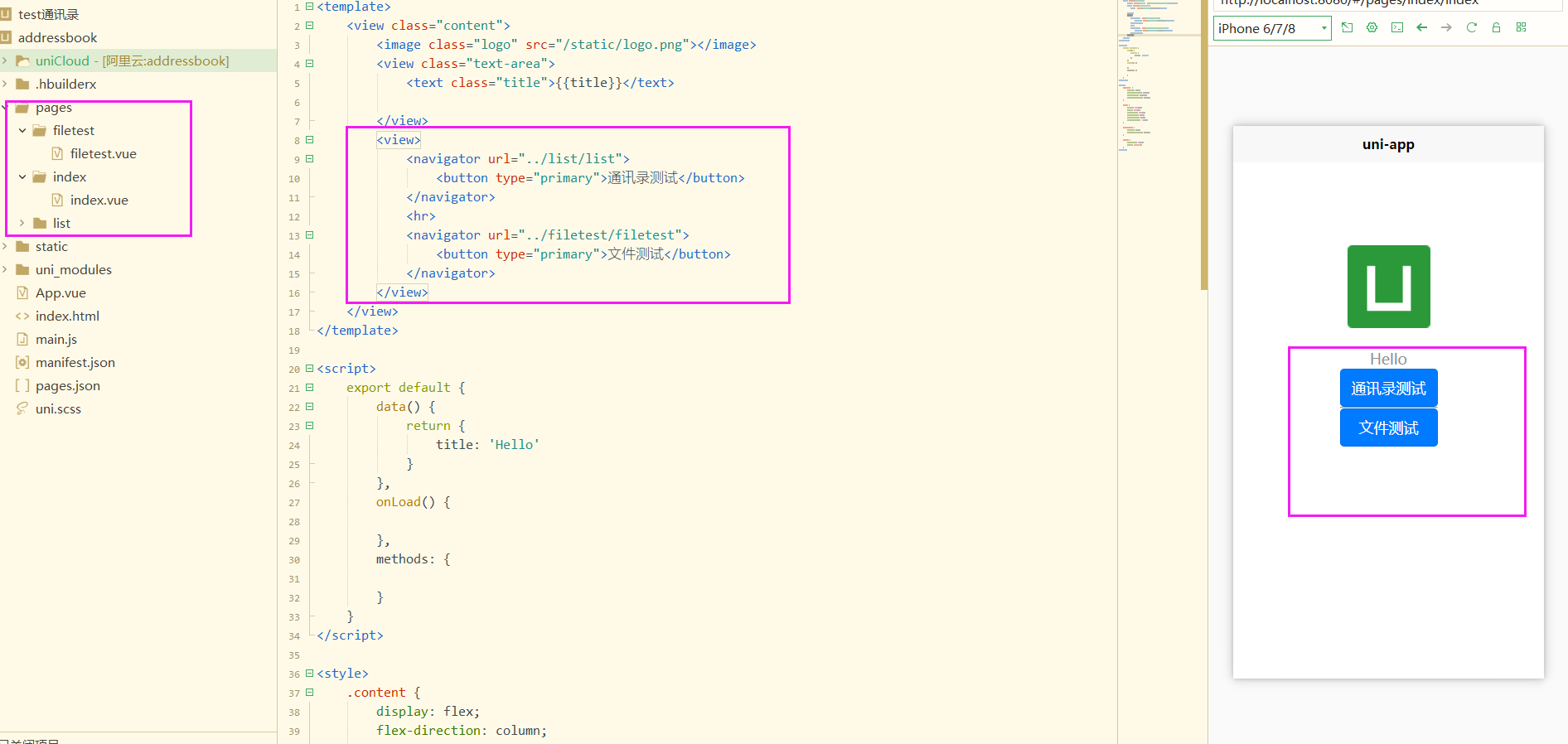Viewport: 1568px width, 744px height.
Task: Open manifest.json file
Action: click(x=75, y=362)
